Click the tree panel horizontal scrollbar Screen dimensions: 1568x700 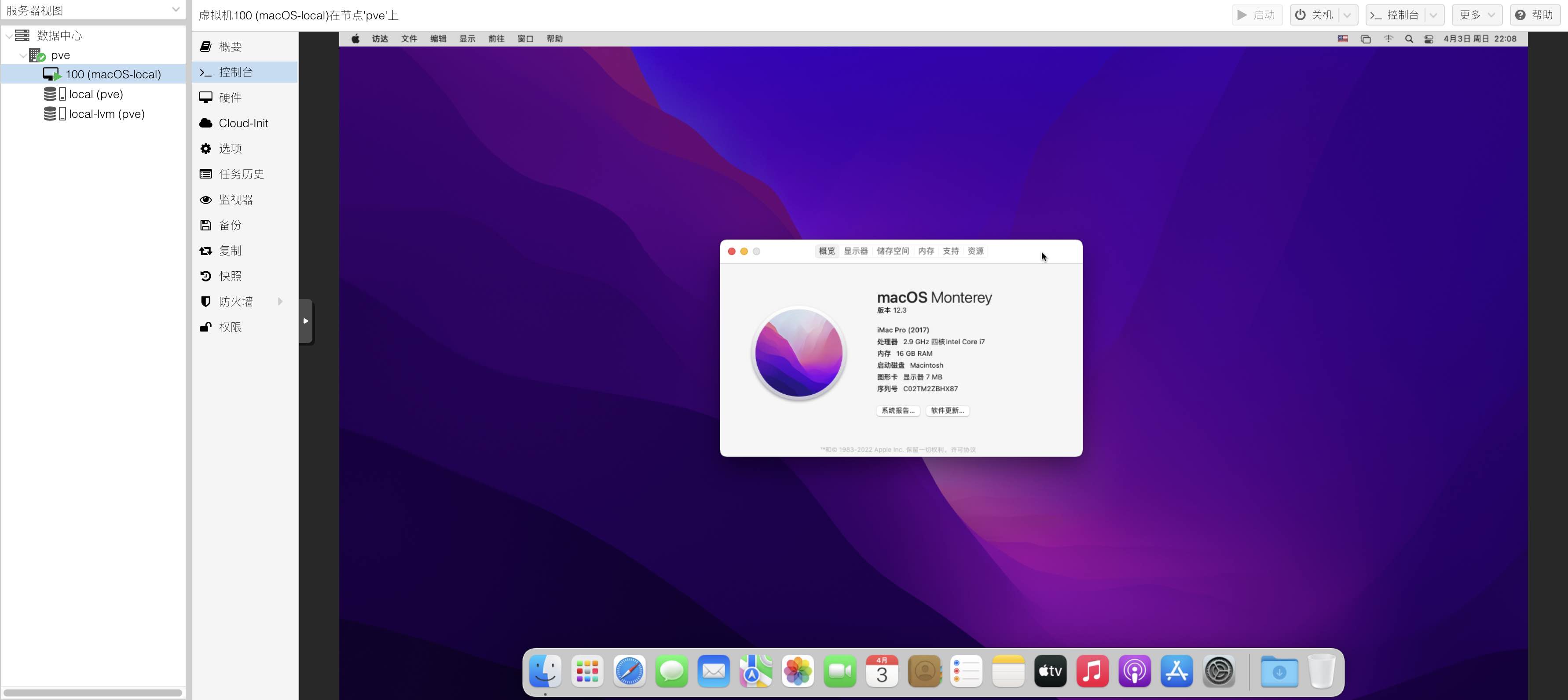pos(92,693)
